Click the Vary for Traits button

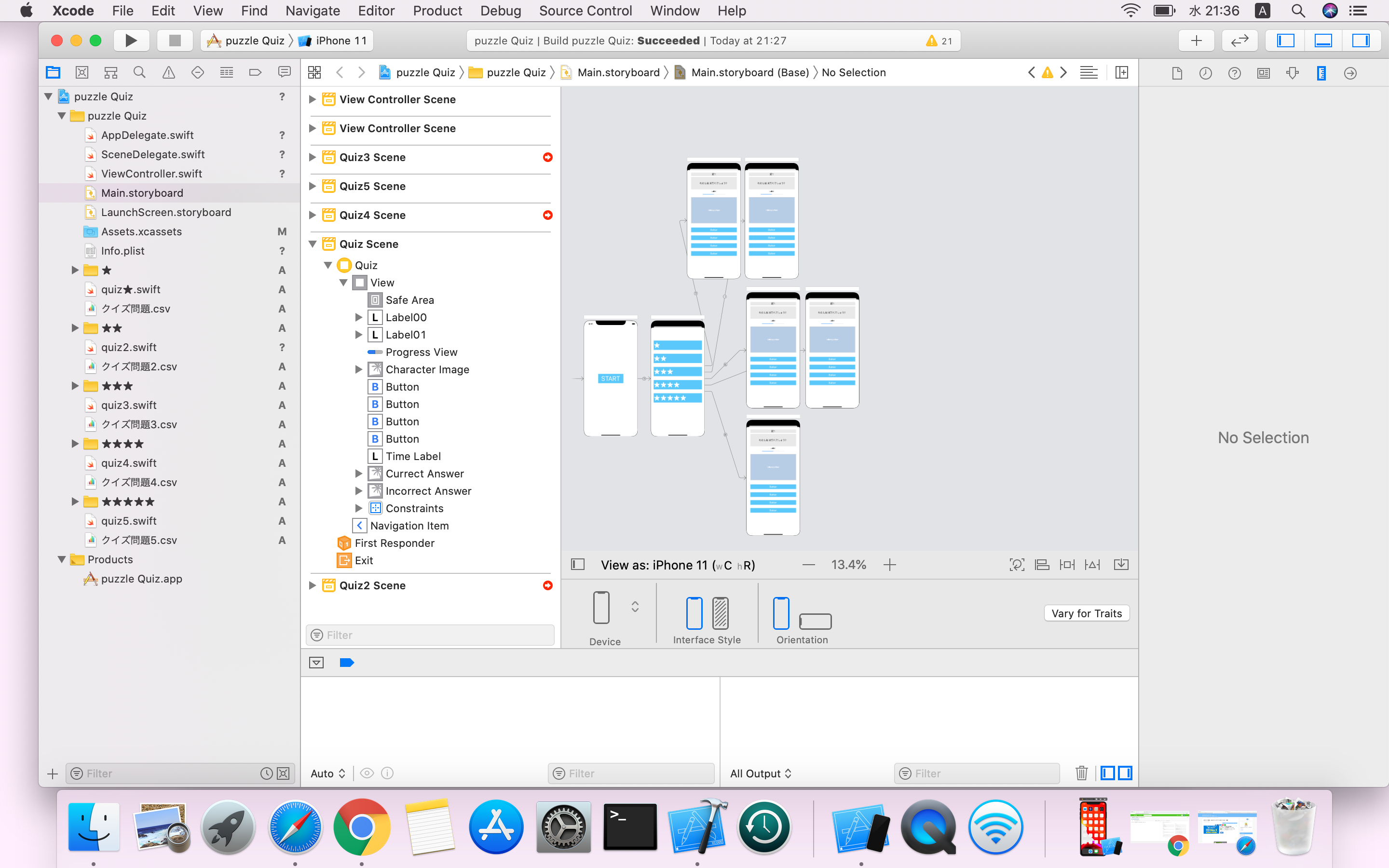(1087, 613)
